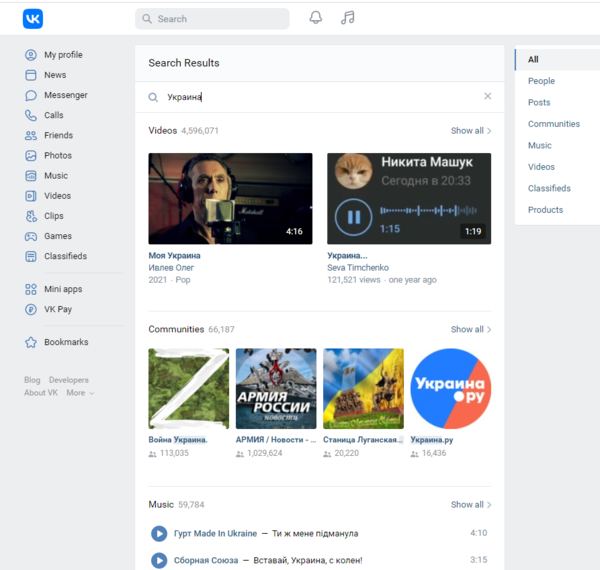
Task: Expand the More dropdown in footer
Action: click(80, 393)
